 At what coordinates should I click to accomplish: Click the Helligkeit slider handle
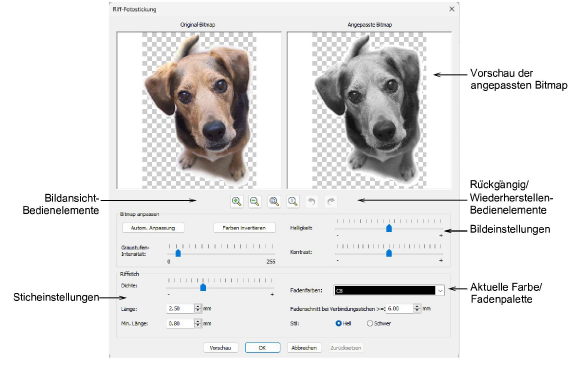click(389, 228)
